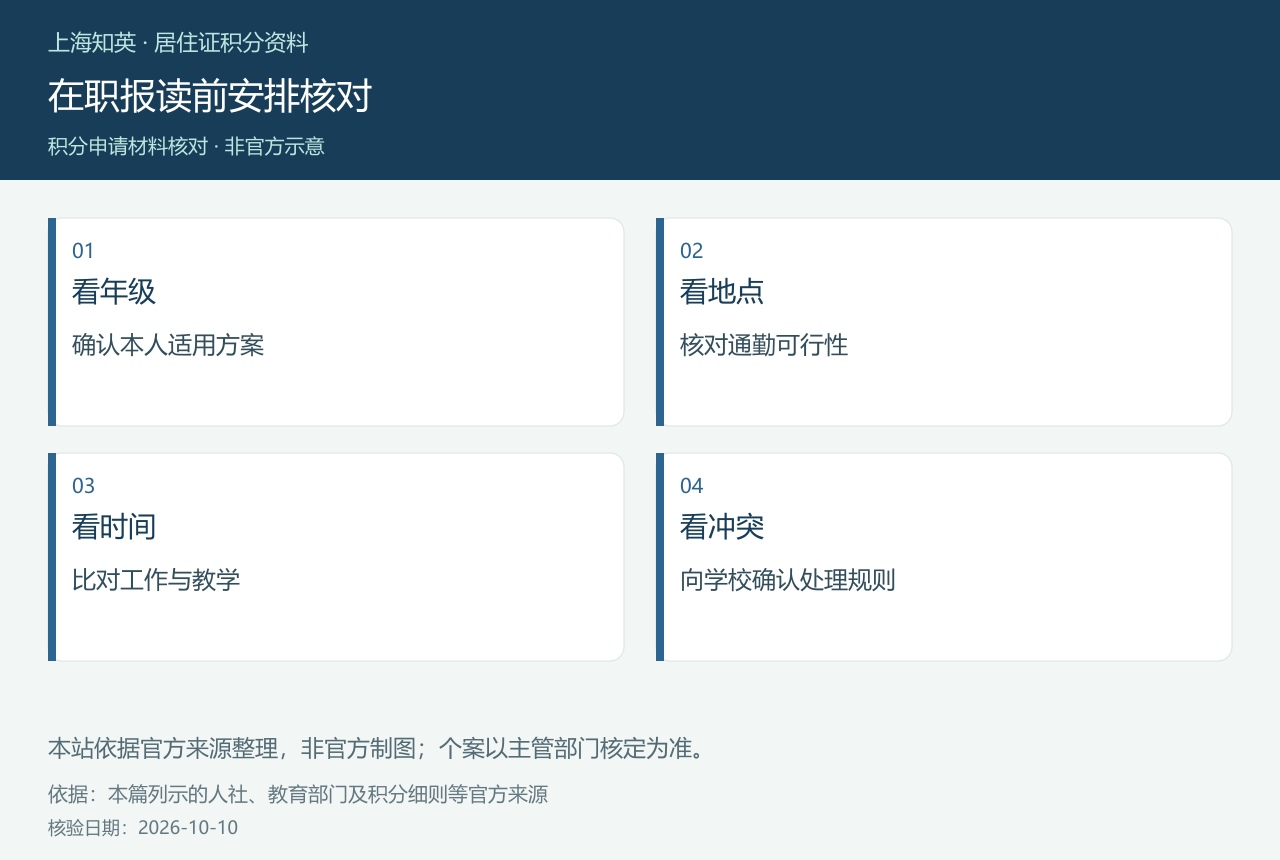The image size is (1280, 860).
Task: Select the step number 03
Action: pos(83,486)
